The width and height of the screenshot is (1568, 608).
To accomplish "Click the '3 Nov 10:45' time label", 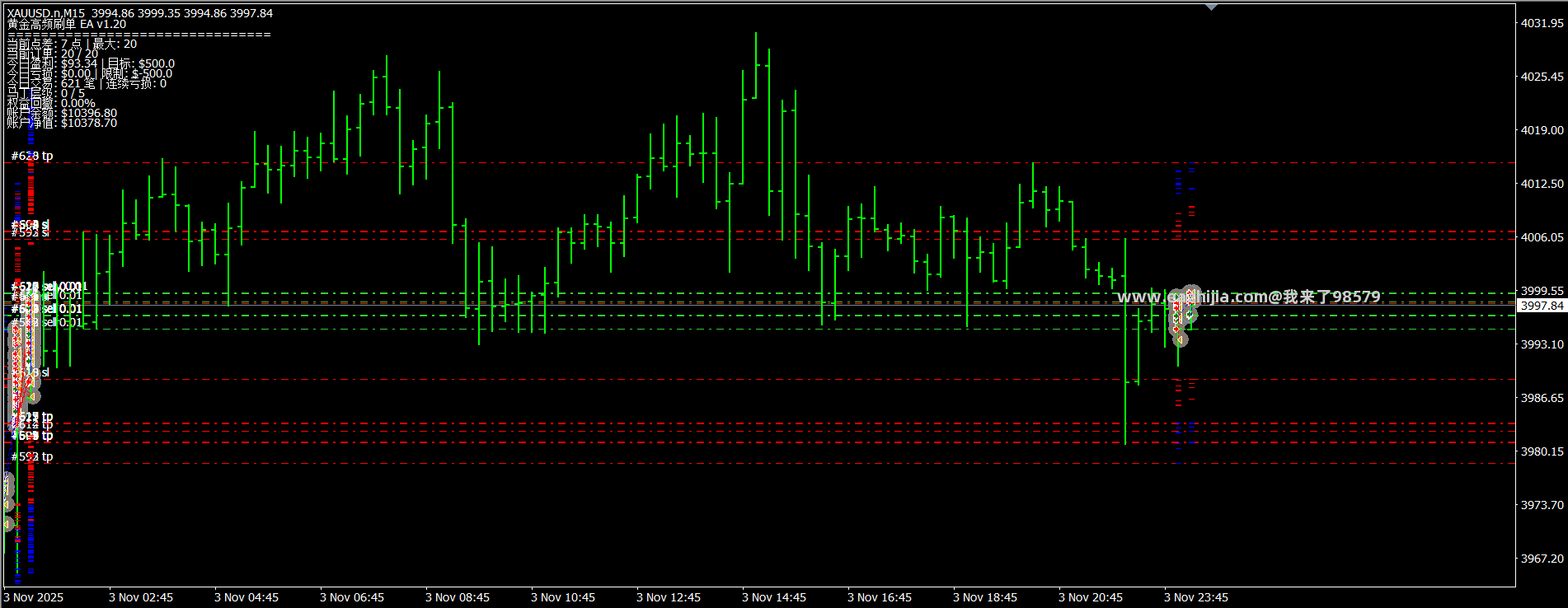I will (x=563, y=597).
